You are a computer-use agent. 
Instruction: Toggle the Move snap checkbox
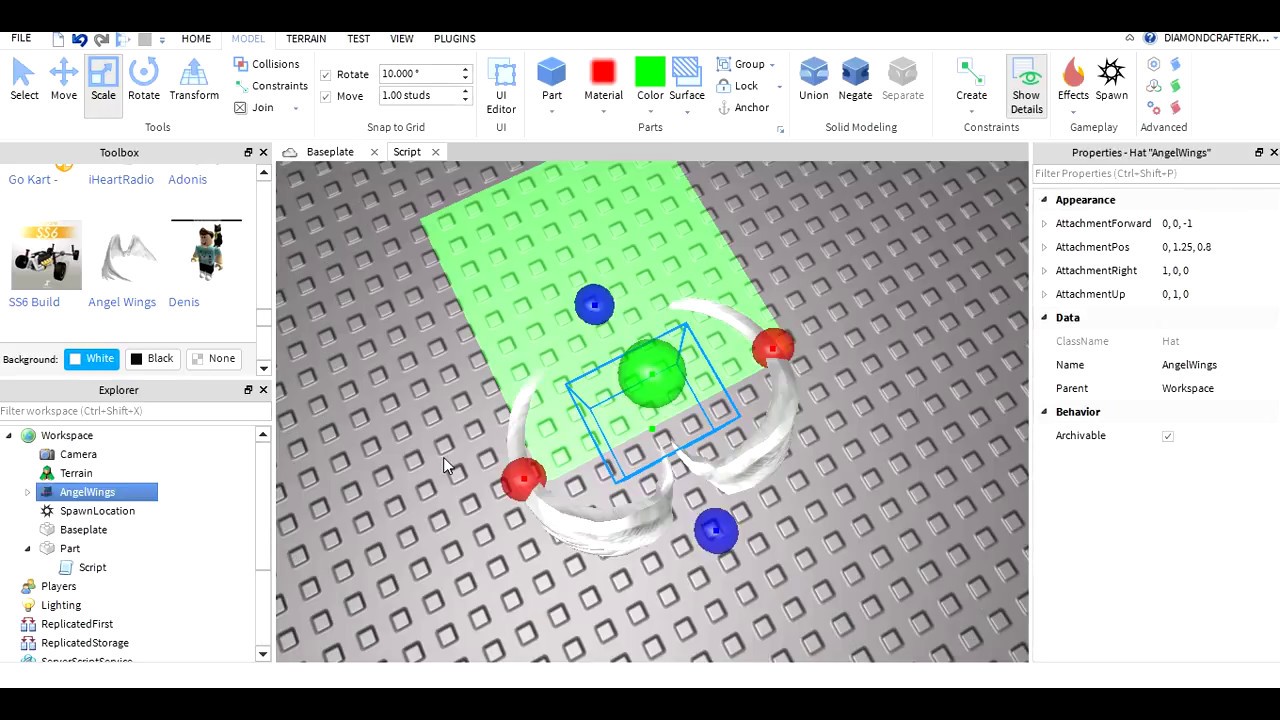(x=326, y=96)
